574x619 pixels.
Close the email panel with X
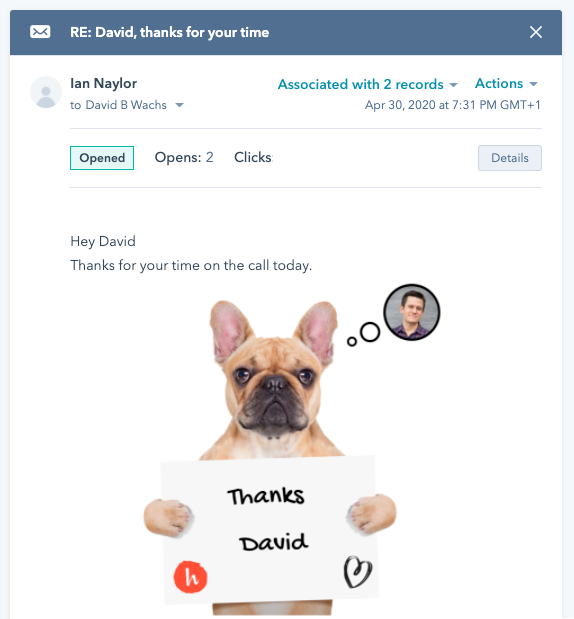click(536, 32)
